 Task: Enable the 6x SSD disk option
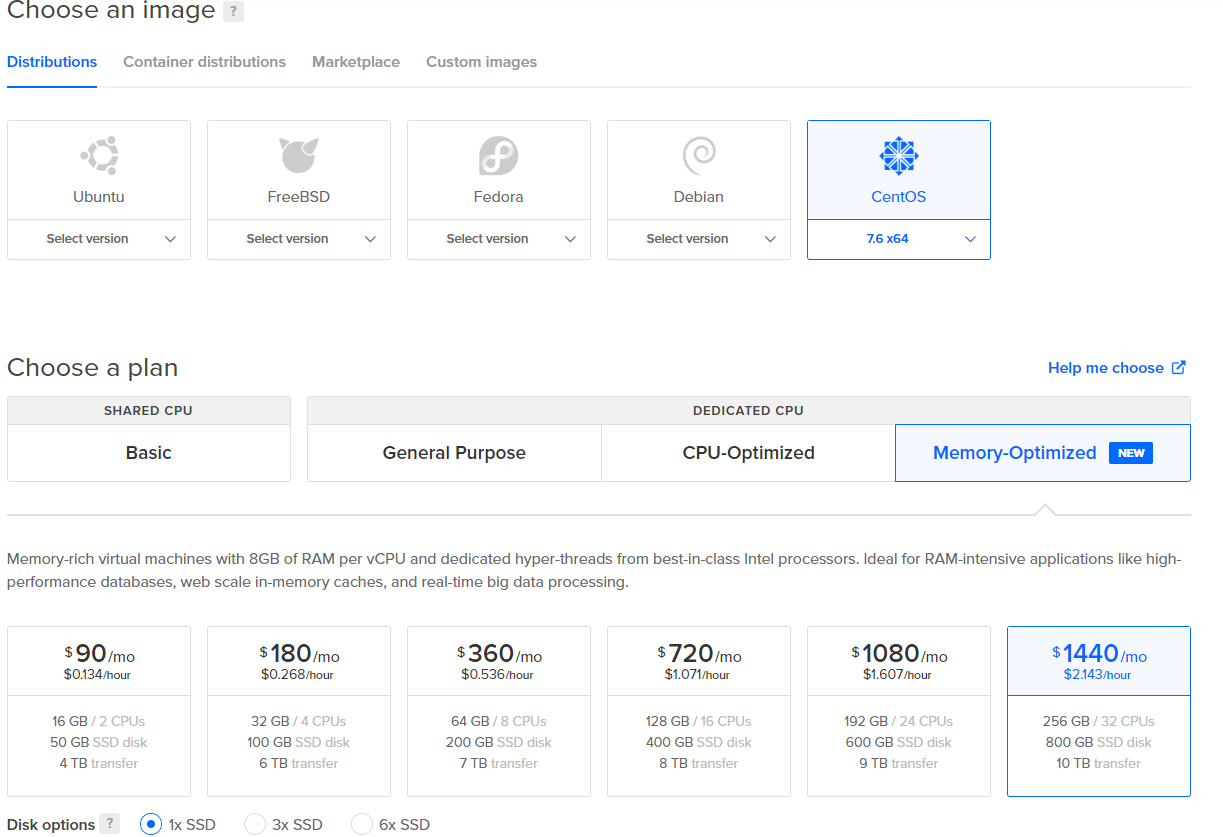[x=362, y=824]
